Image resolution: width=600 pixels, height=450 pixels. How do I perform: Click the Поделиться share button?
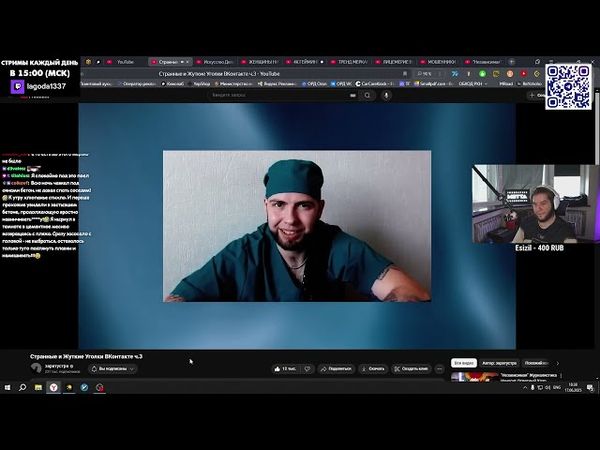[x=337, y=368]
